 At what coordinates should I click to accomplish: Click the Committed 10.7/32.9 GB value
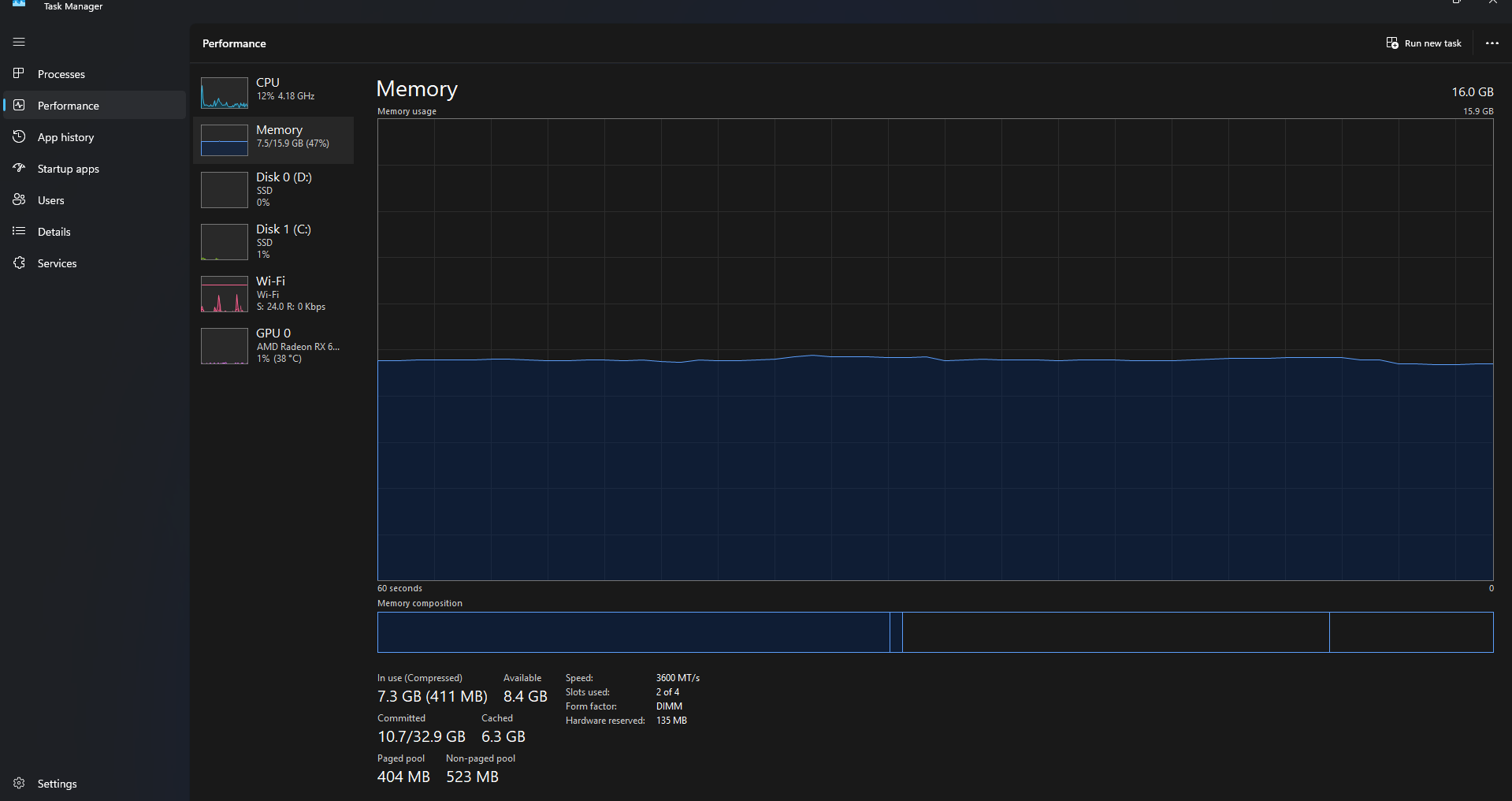click(x=422, y=736)
